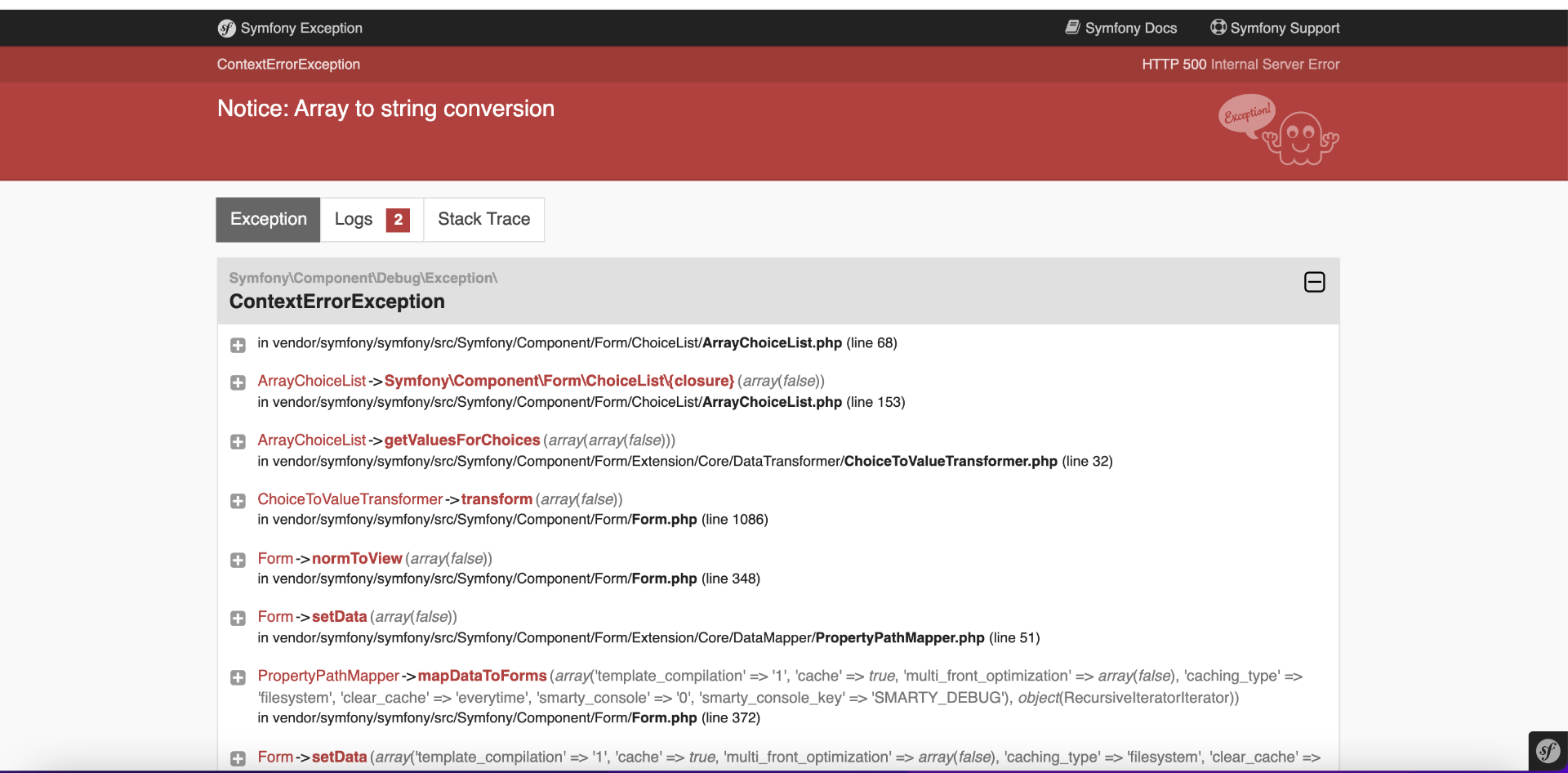Expand the Form normToView trace entry

pos(238,560)
